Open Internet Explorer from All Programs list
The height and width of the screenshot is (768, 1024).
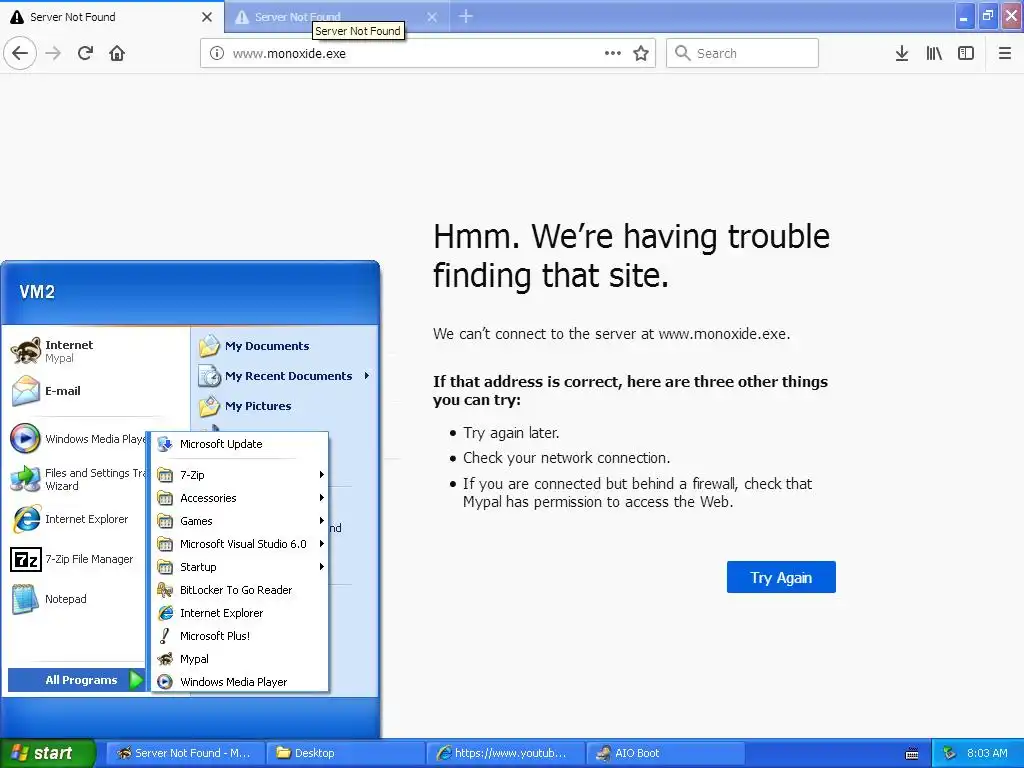(240, 613)
